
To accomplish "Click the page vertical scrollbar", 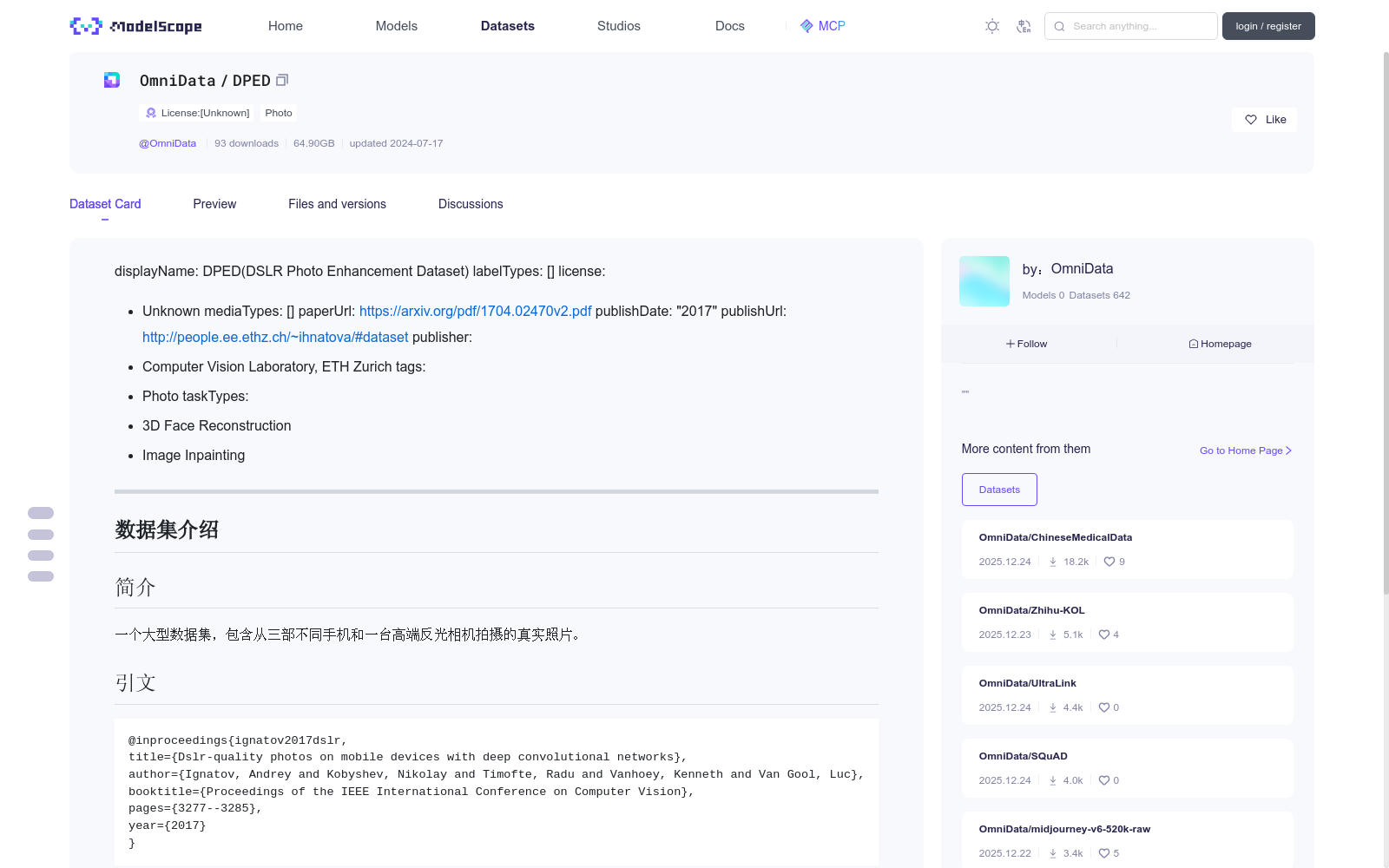I will coord(1386,323).
